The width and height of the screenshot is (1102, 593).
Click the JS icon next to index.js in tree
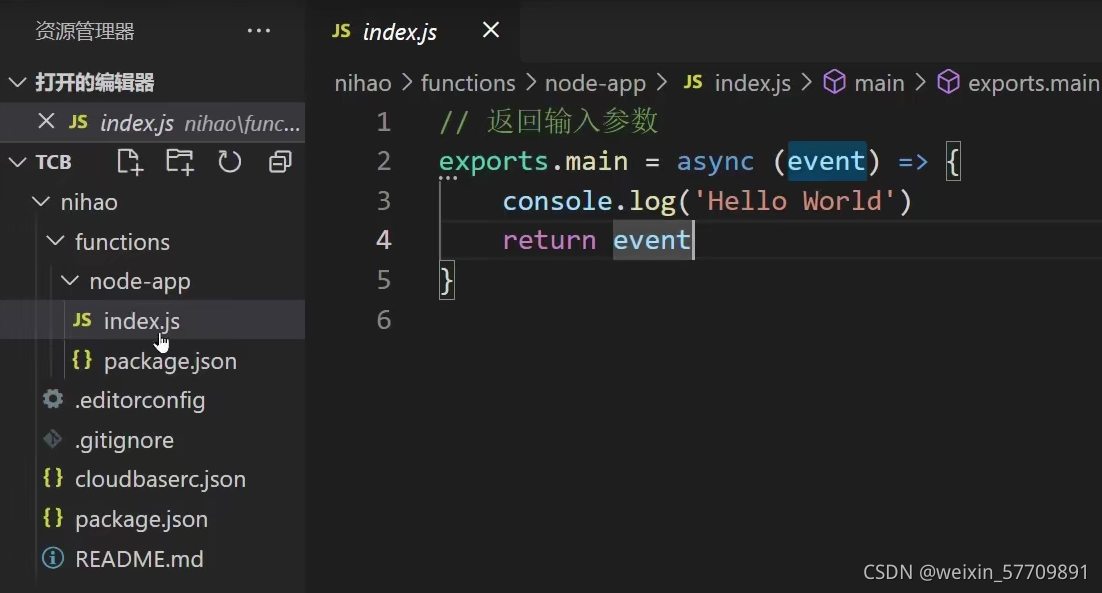point(82,320)
